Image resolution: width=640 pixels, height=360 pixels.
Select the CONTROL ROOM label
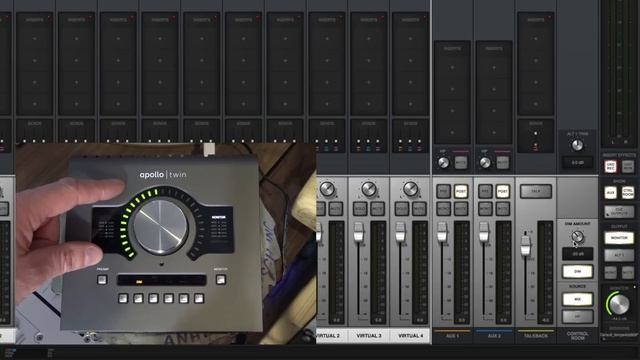point(577,336)
